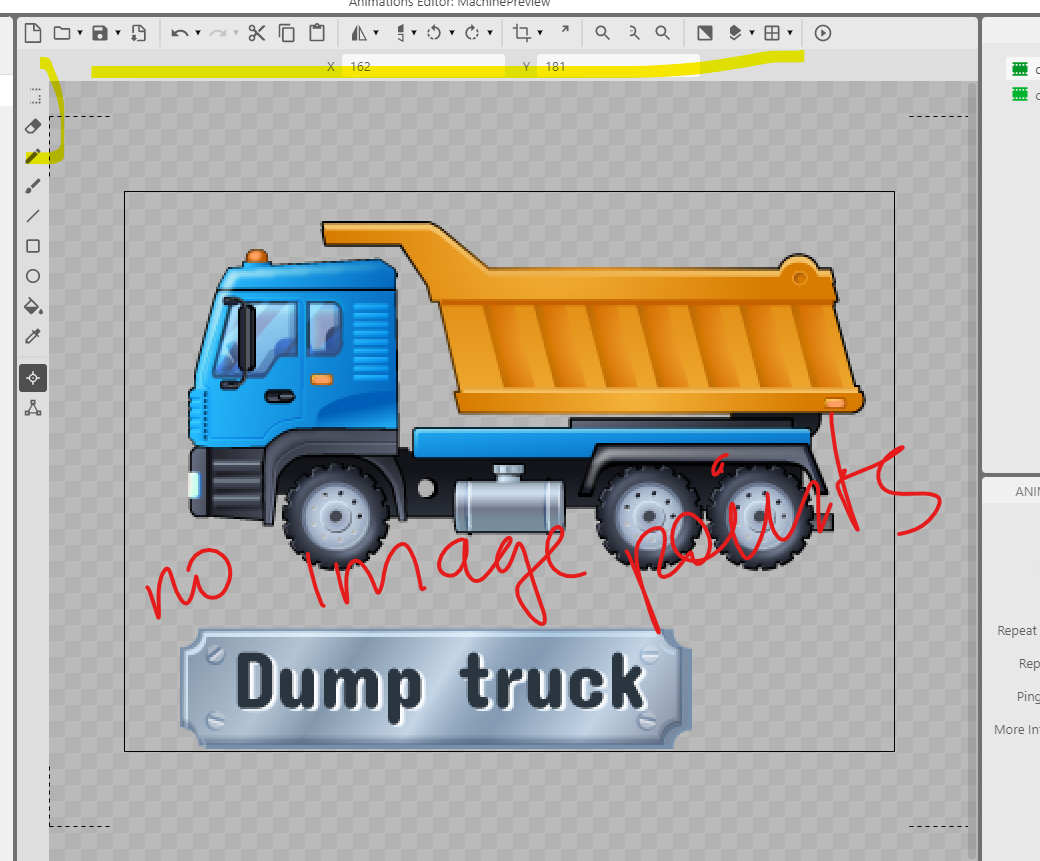Activate the Line drawing tool

[33, 216]
